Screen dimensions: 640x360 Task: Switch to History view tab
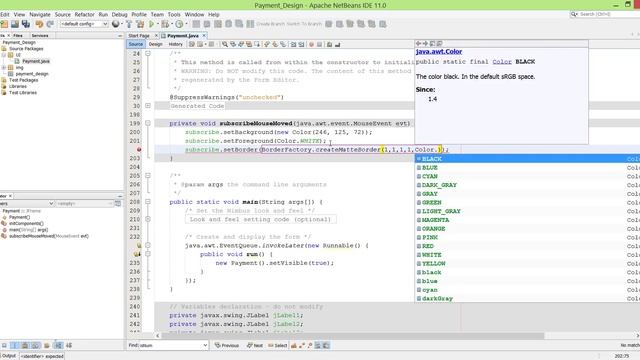176,44
